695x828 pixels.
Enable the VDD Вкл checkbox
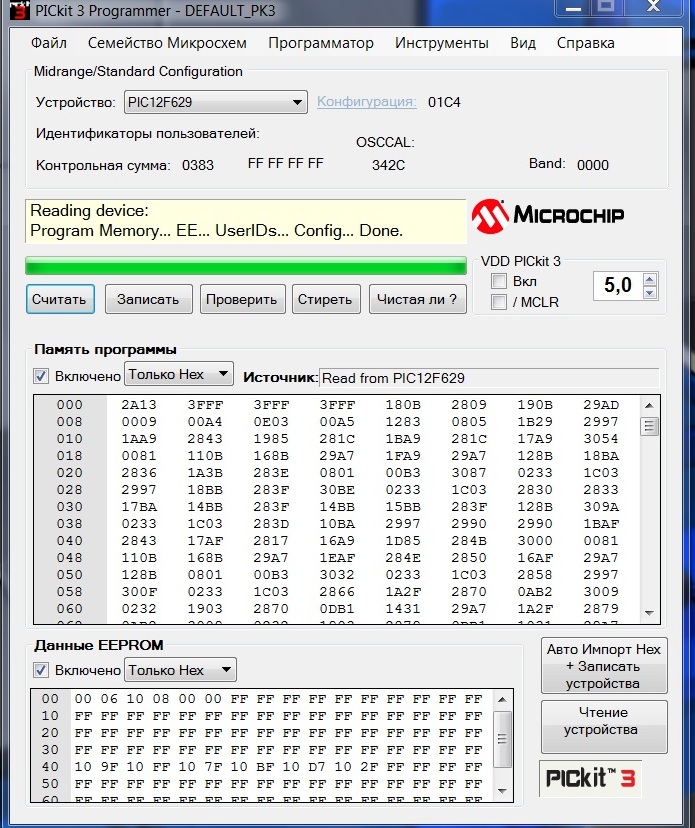pyautogui.click(x=499, y=281)
